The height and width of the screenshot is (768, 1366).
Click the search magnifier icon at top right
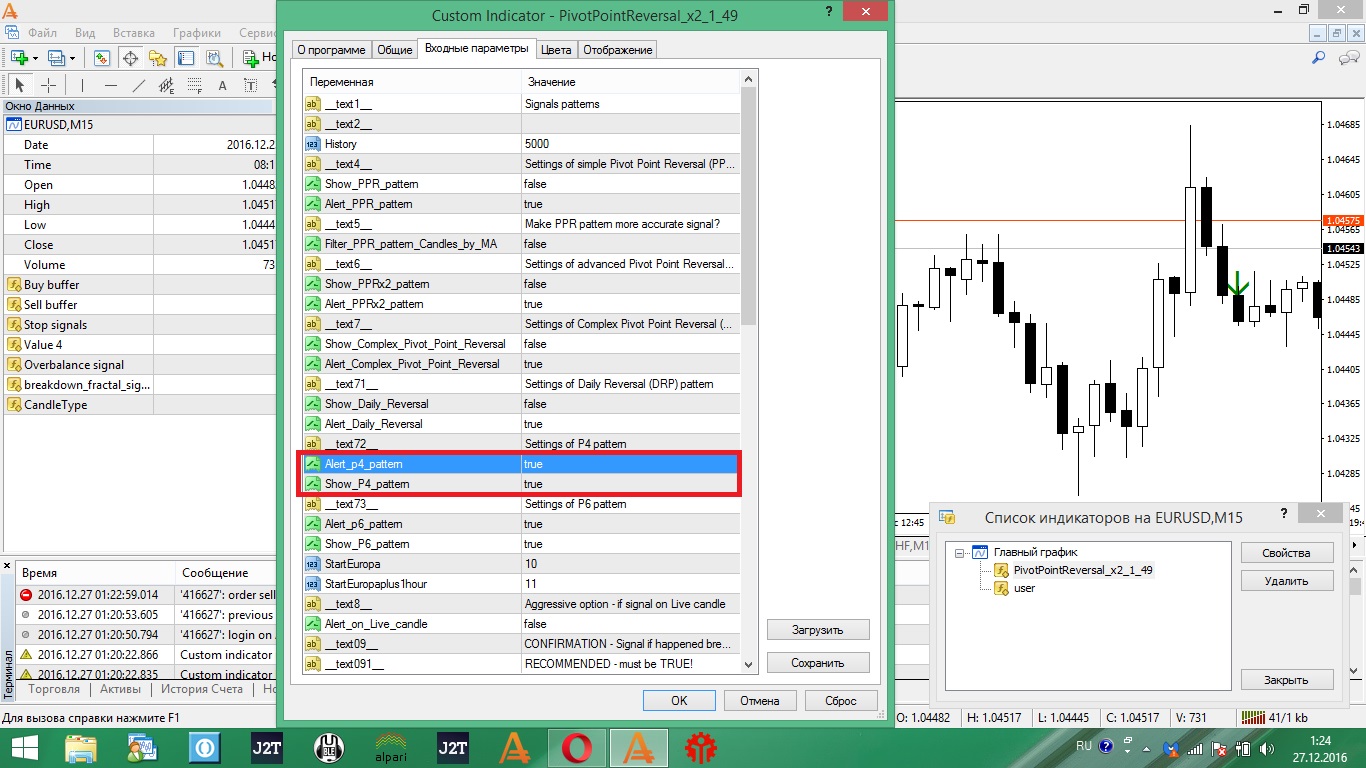point(1318,58)
